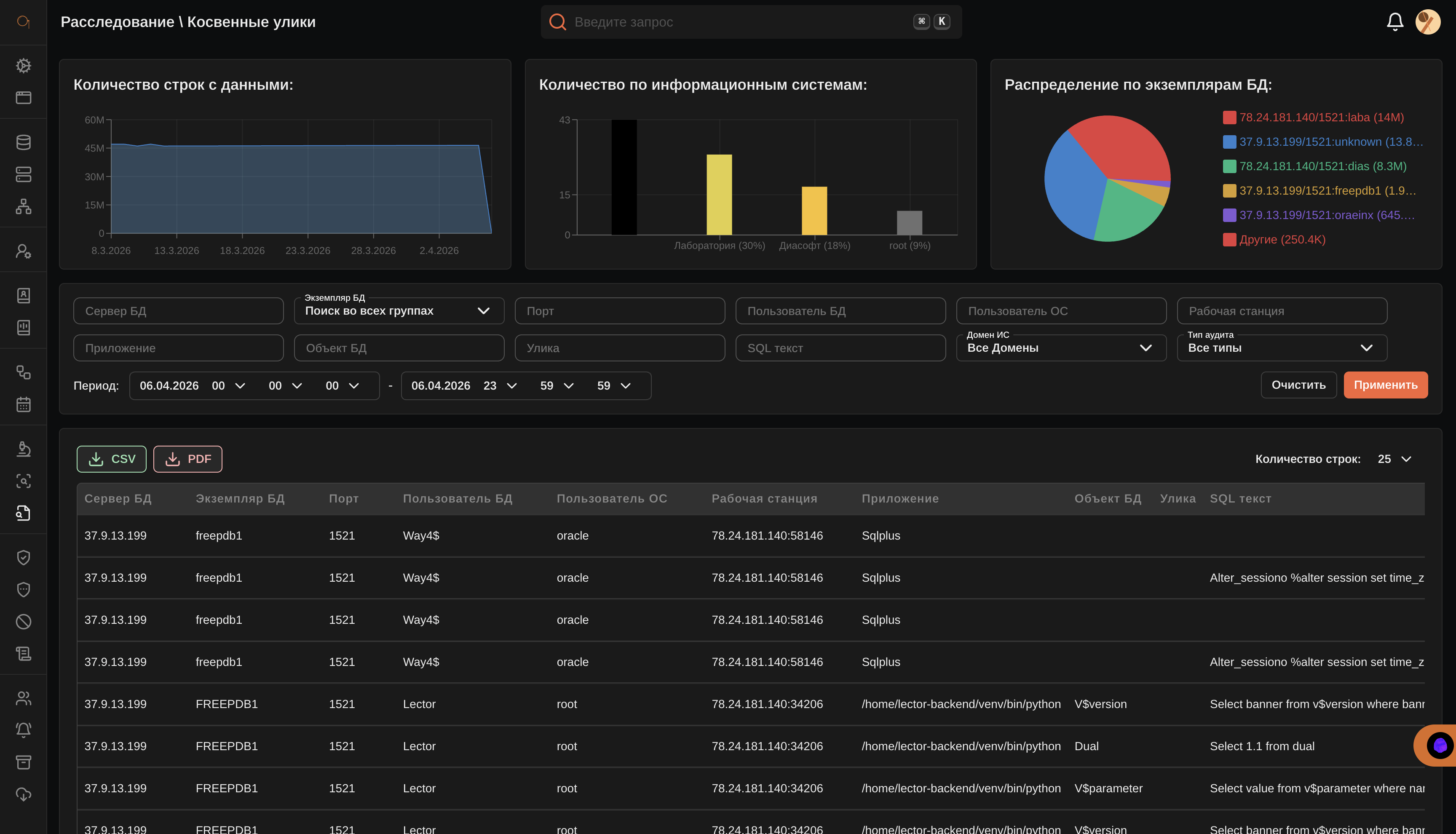Change Количество строк rows-per-page selector
This screenshot has width=1456, height=834.
point(1394,459)
